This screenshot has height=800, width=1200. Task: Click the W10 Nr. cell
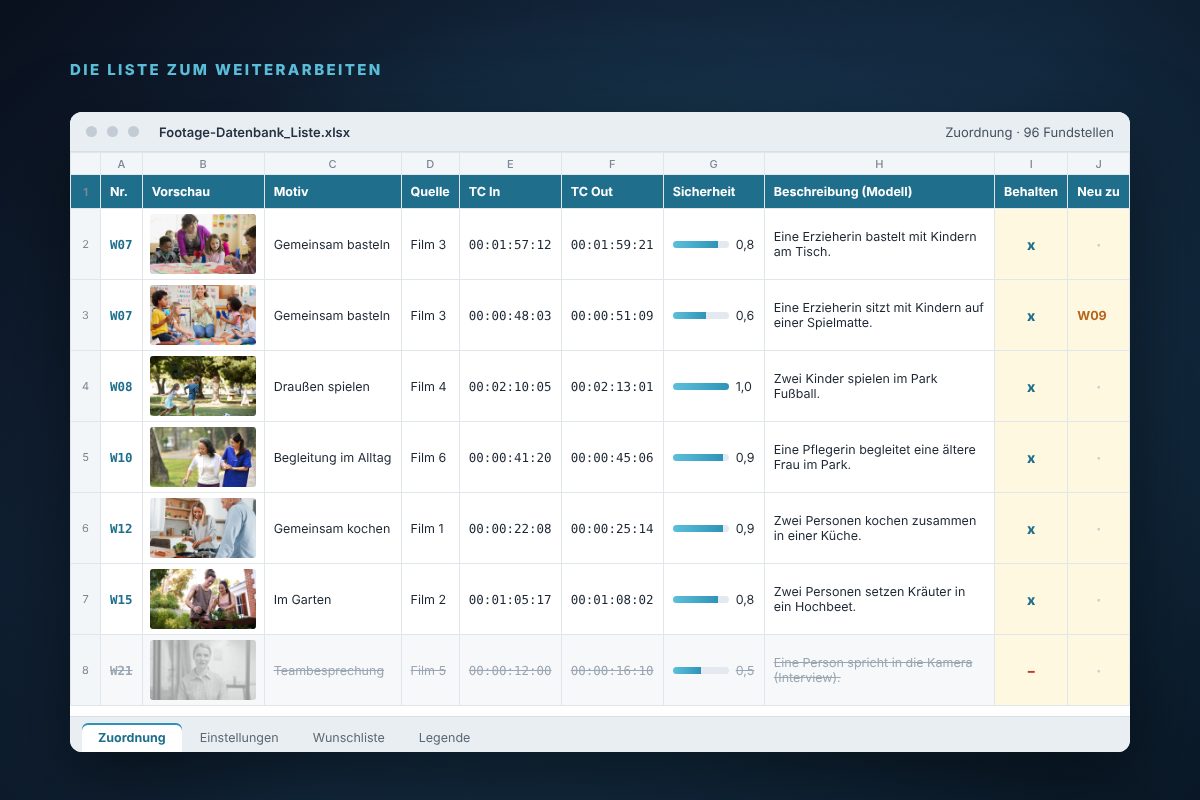pos(121,458)
